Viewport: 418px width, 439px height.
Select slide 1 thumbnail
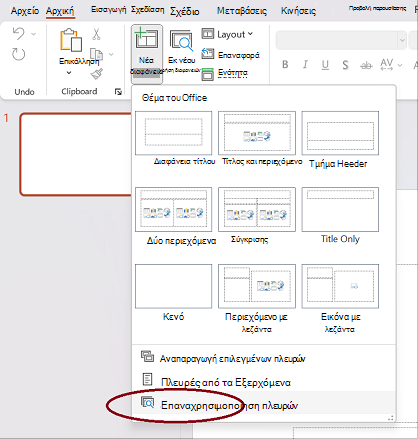[76, 154]
